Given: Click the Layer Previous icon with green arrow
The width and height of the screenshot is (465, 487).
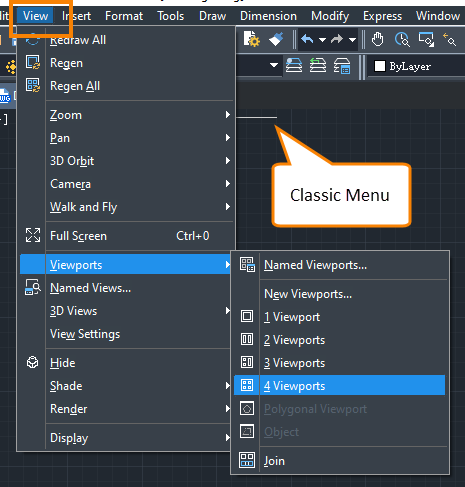Looking at the screenshot, I should (x=318, y=65).
